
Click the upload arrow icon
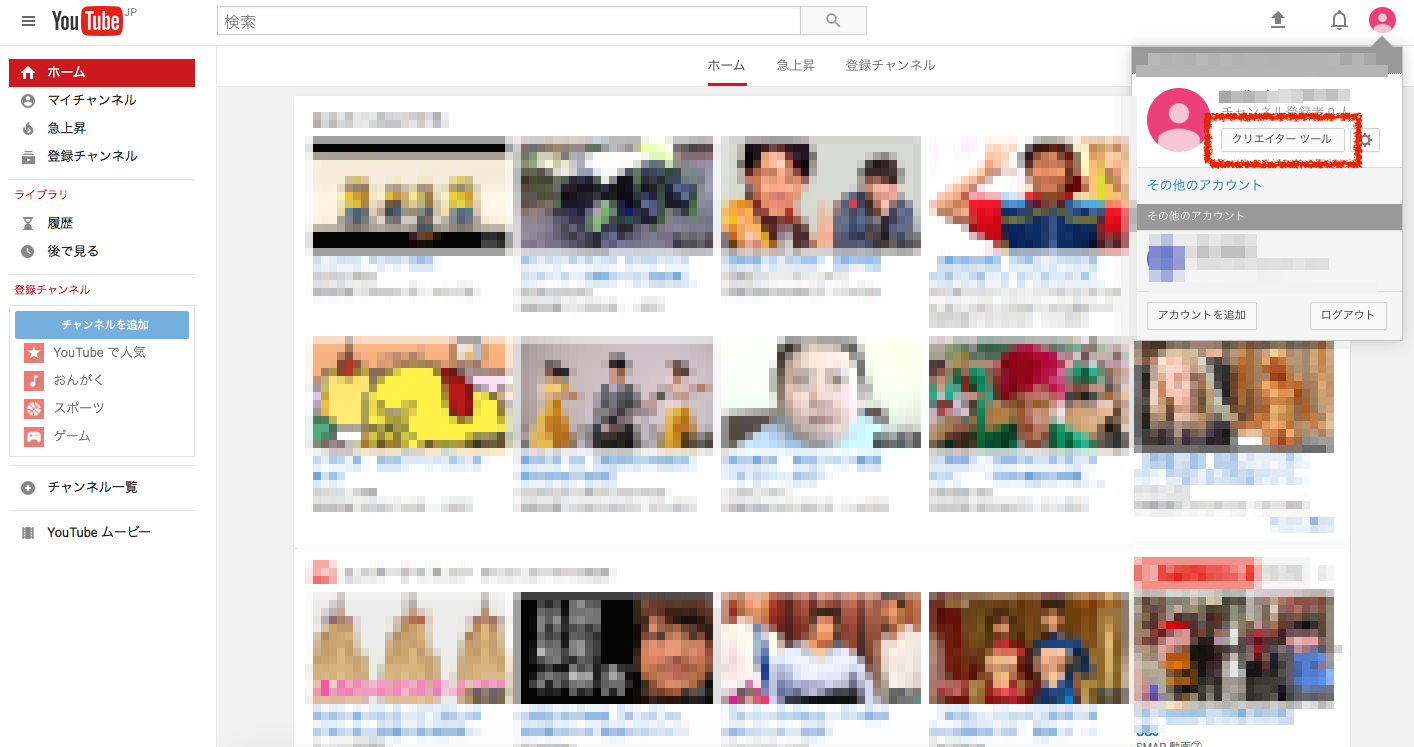(x=1278, y=20)
